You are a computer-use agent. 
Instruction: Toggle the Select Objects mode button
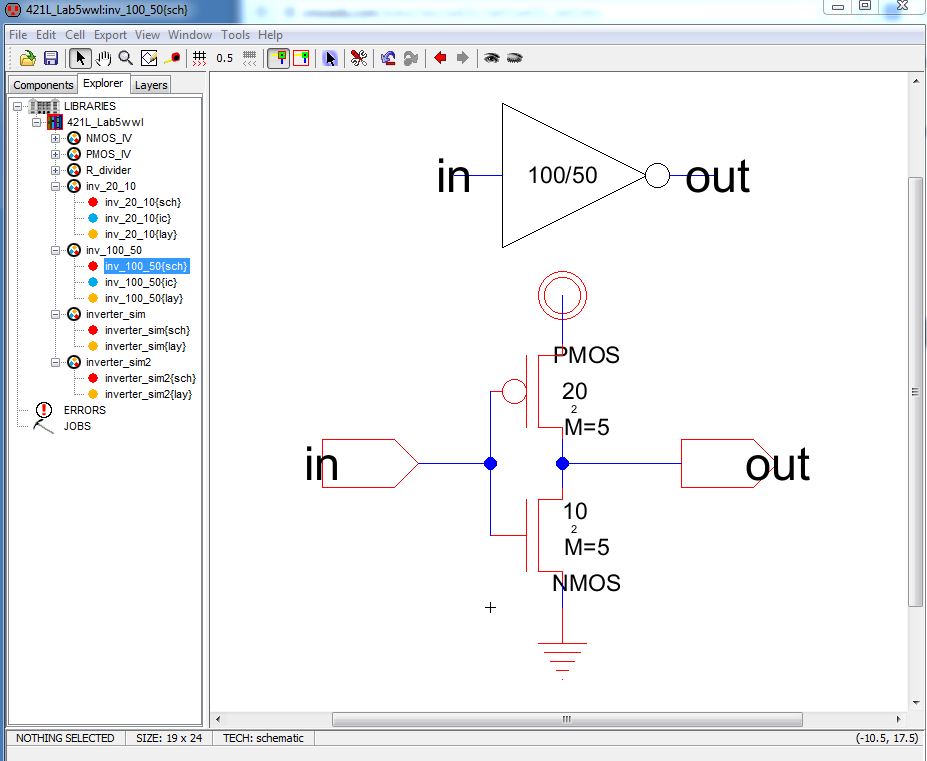tap(279, 58)
